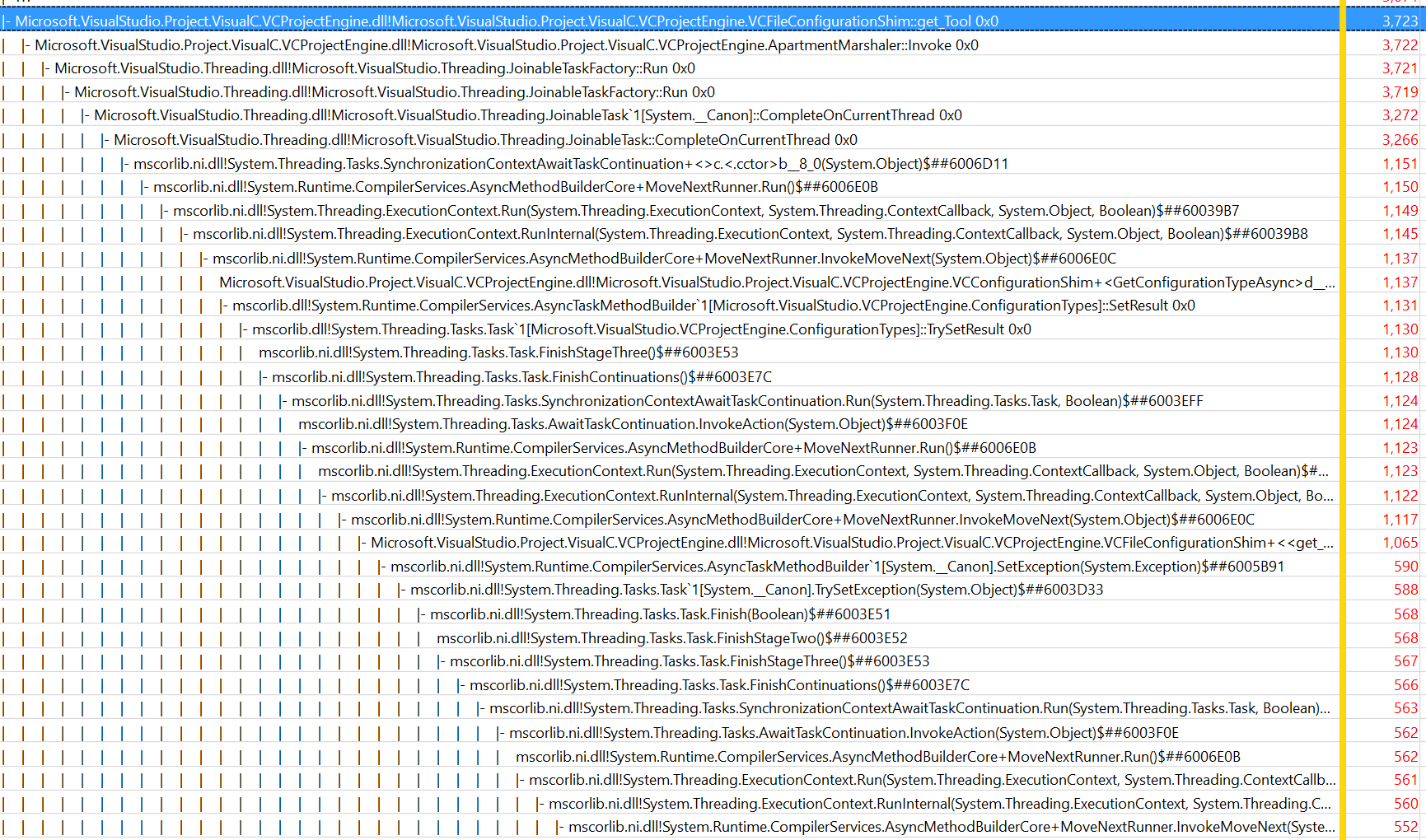Click the 3,272 sample count value
Image resolution: width=1426 pixels, height=840 pixels.
[x=1400, y=115]
